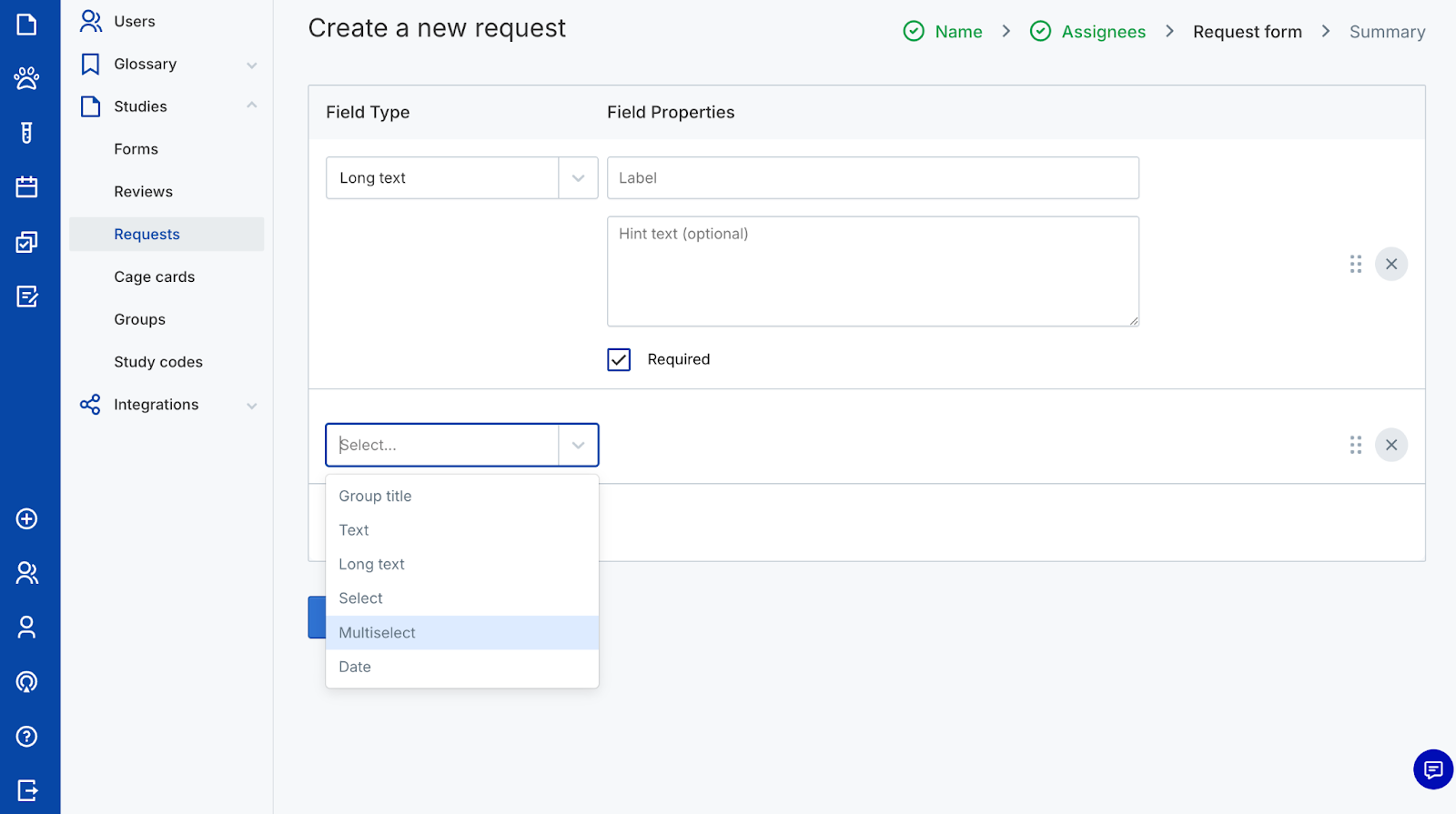Go to Cage cards page
Image resolution: width=1456 pixels, height=814 pixels.
click(x=154, y=276)
